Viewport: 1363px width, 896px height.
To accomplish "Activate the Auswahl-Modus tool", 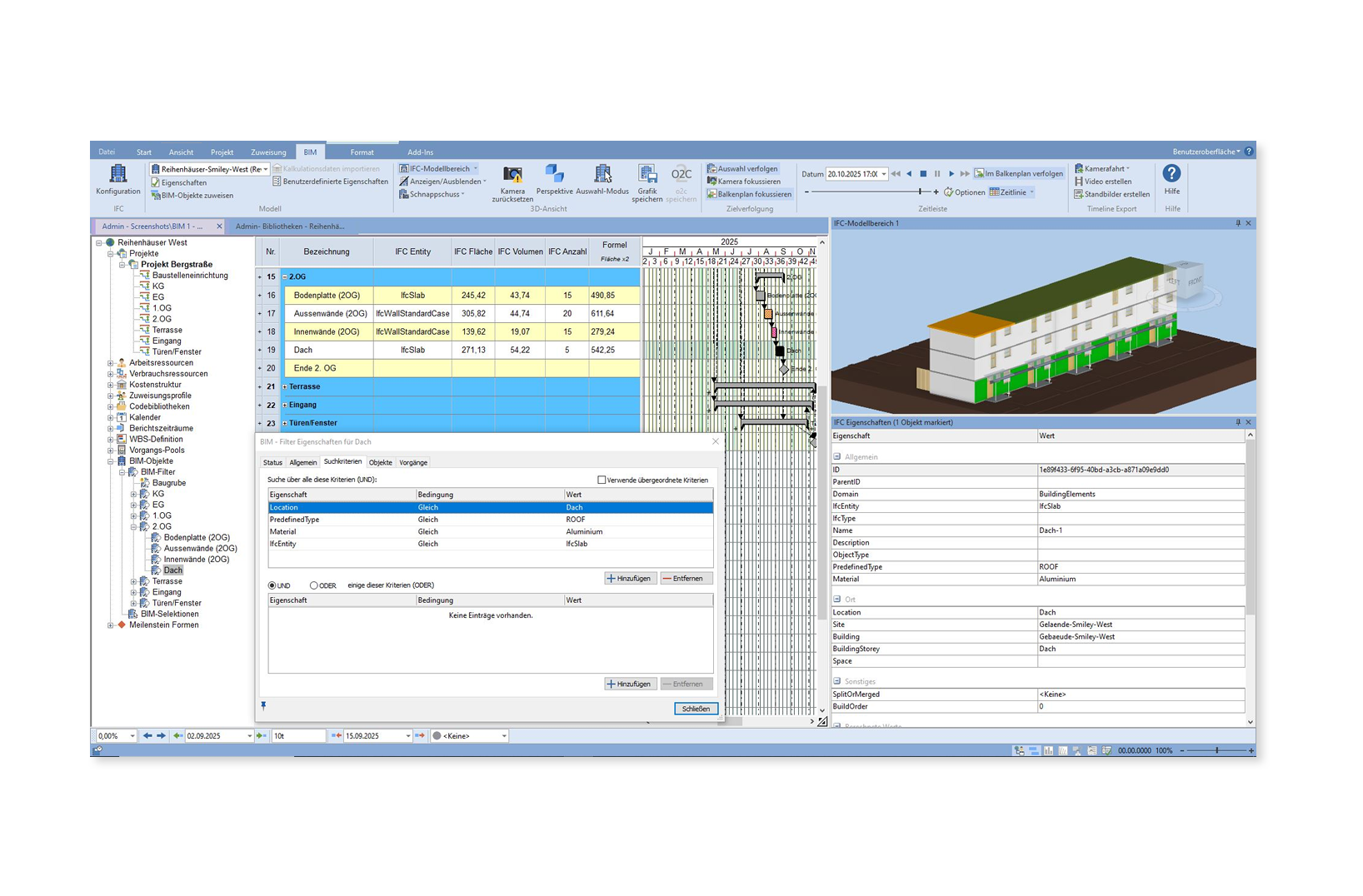I will 602,174.
